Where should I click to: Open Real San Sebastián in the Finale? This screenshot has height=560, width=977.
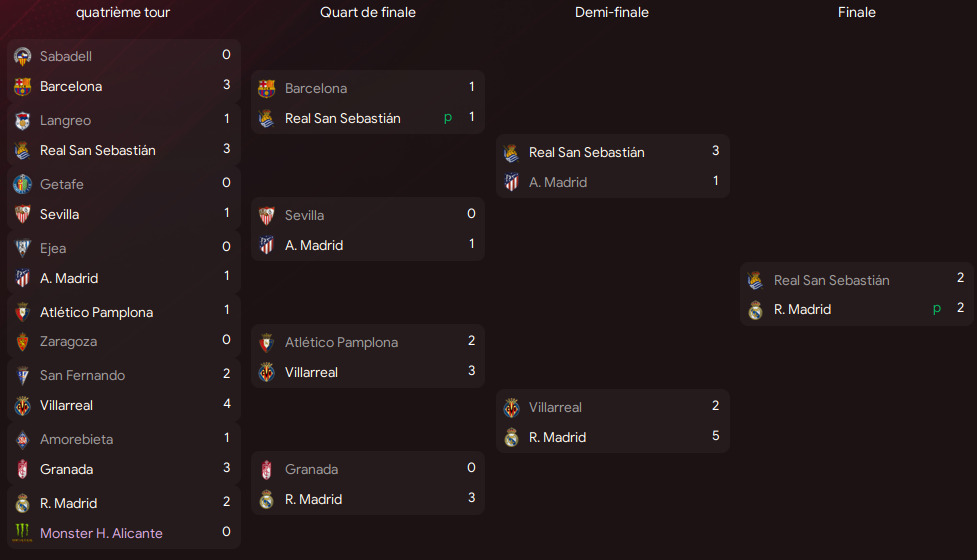click(831, 281)
